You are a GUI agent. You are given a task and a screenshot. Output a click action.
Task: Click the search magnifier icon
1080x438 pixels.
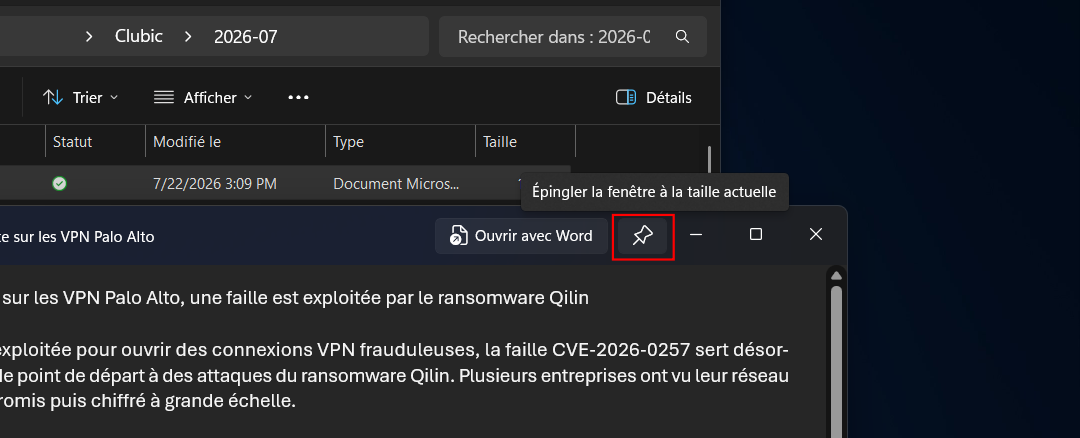[682, 36]
